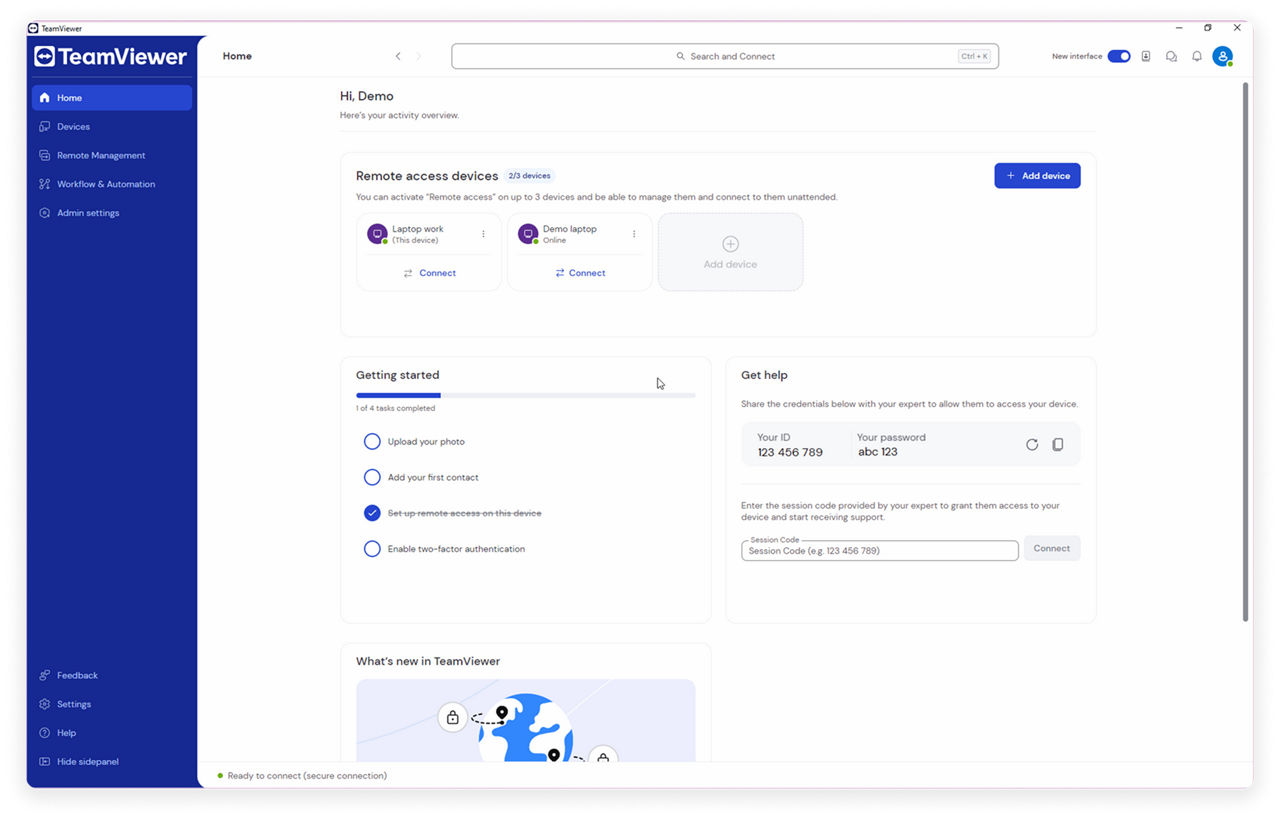The width and height of the screenshot is (1280, 820).
Task: Check the Upload your photo task circle
Action: click(x=372, y=442)
